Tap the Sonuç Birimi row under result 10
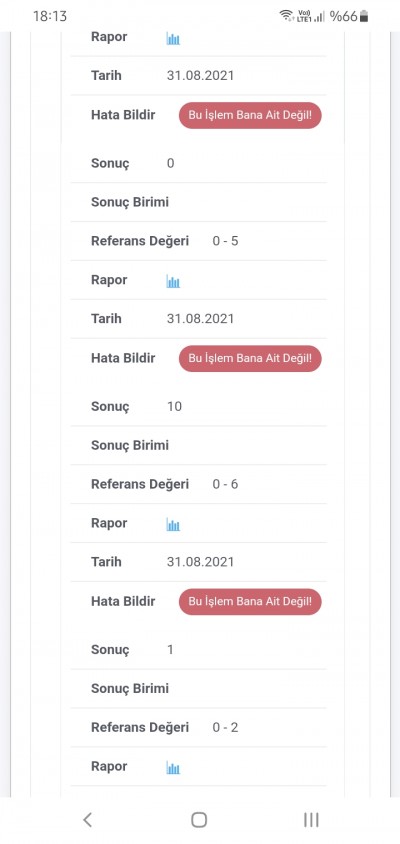400x844 pixels. (x=199, y=446)
